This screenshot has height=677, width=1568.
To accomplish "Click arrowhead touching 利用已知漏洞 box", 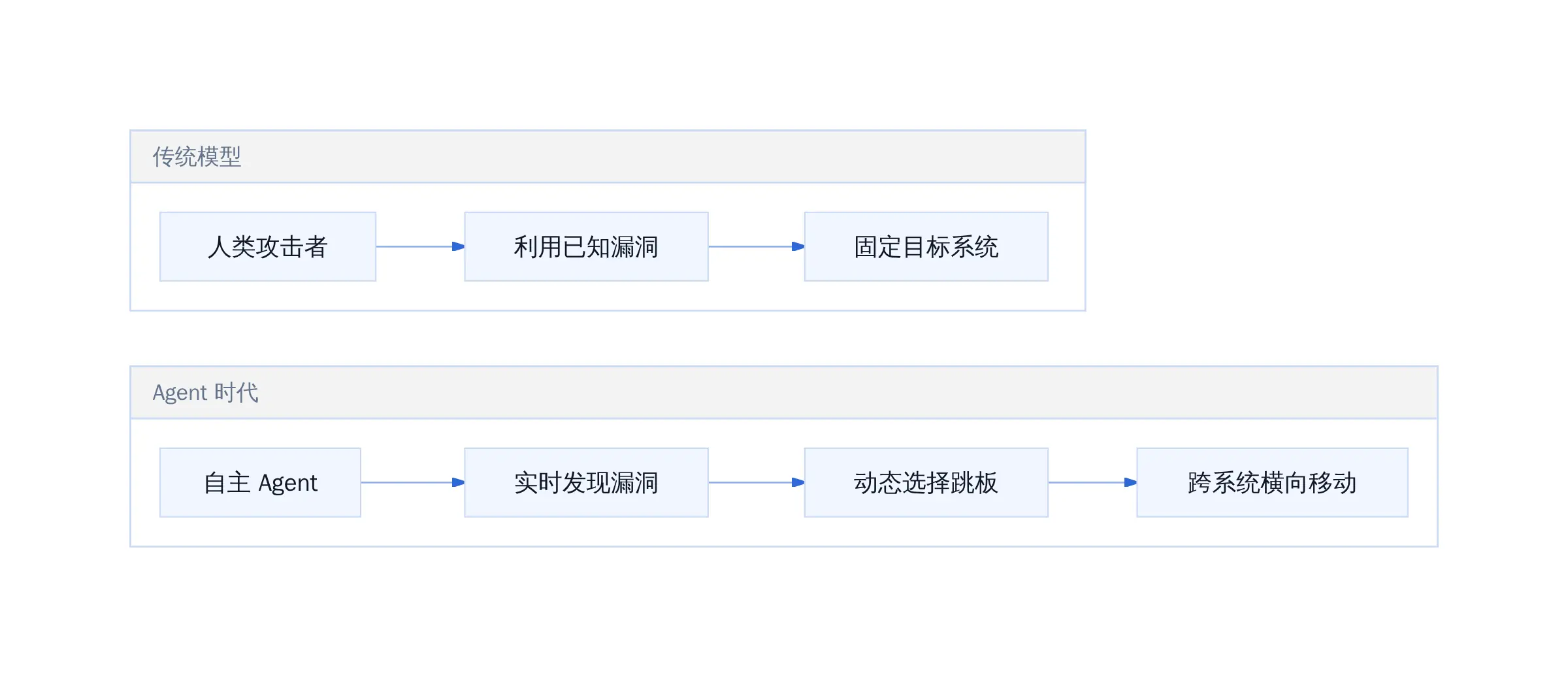I will (459, 246).
